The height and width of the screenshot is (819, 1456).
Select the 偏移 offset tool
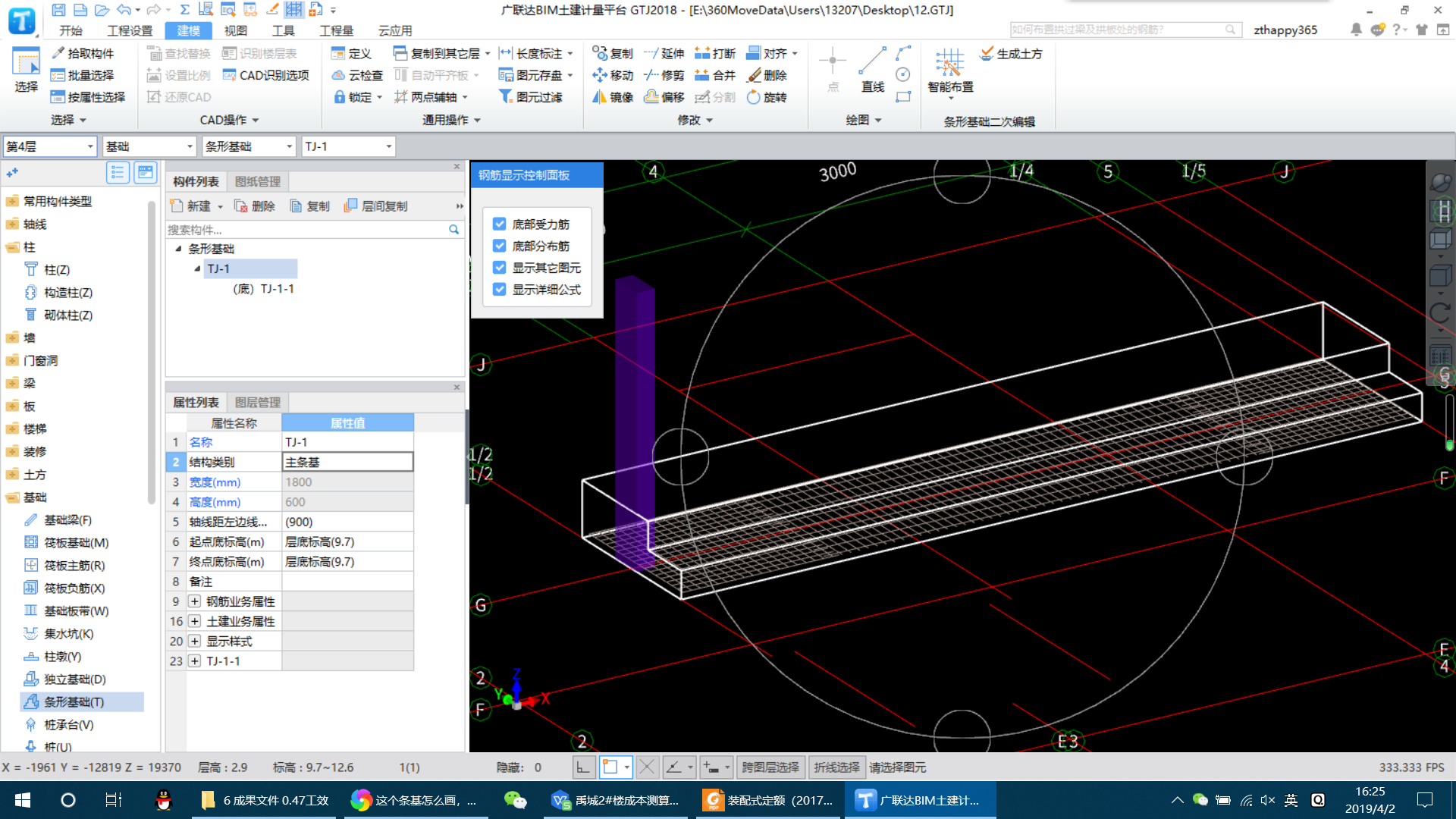click(664, 97)
